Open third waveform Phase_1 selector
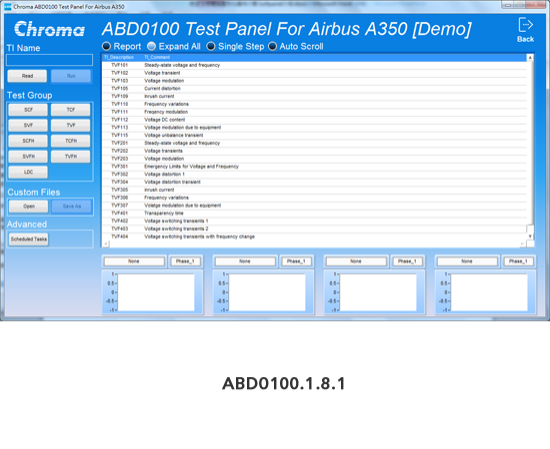 [407, 261]
